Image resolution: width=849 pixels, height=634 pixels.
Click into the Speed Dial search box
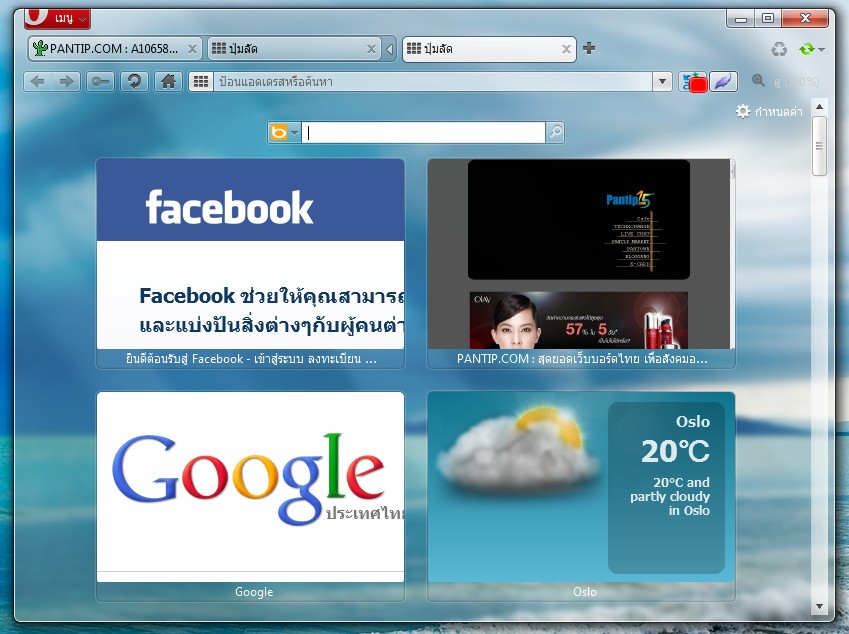(423, 133)
